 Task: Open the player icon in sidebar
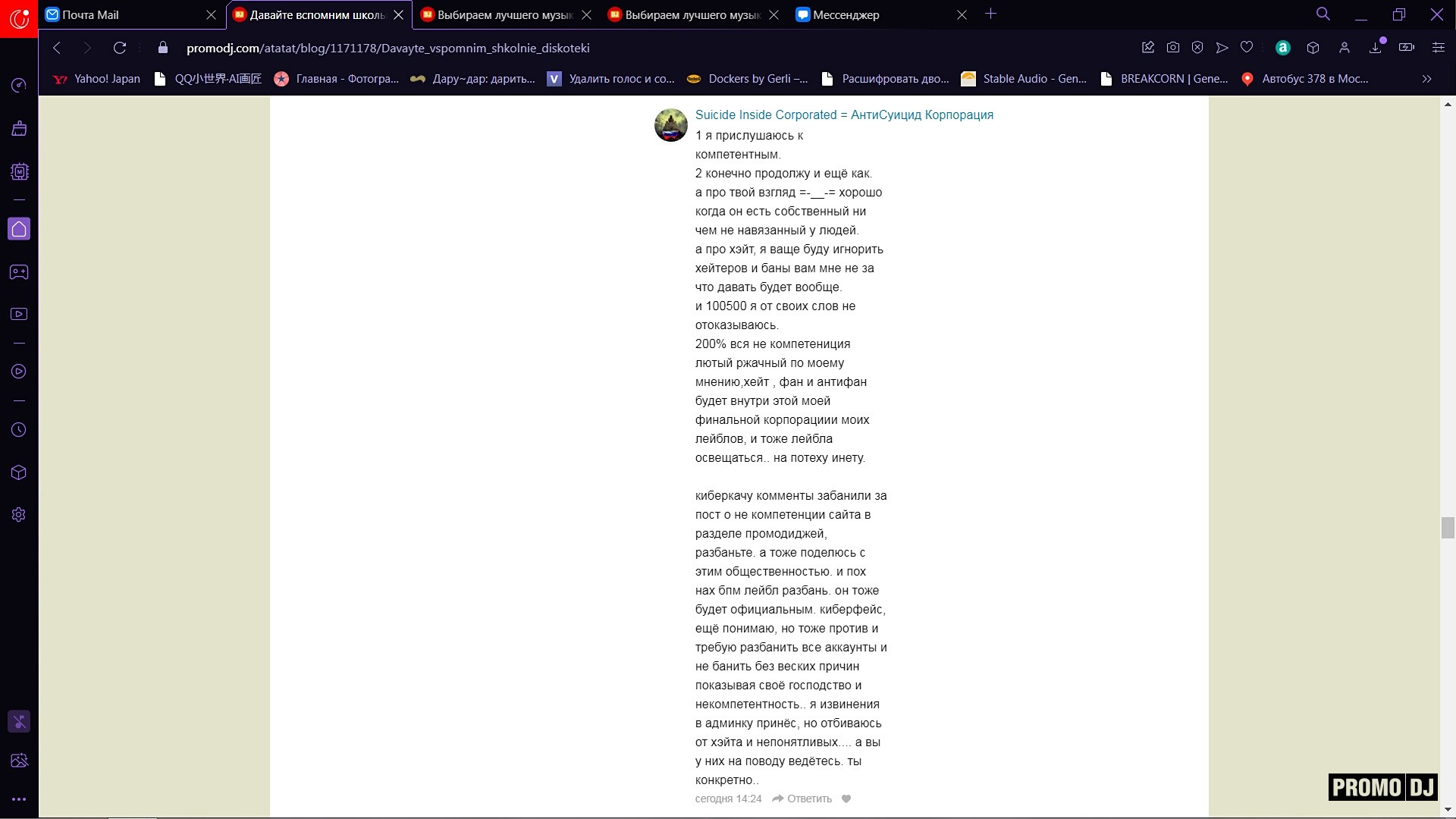(19, 372)
